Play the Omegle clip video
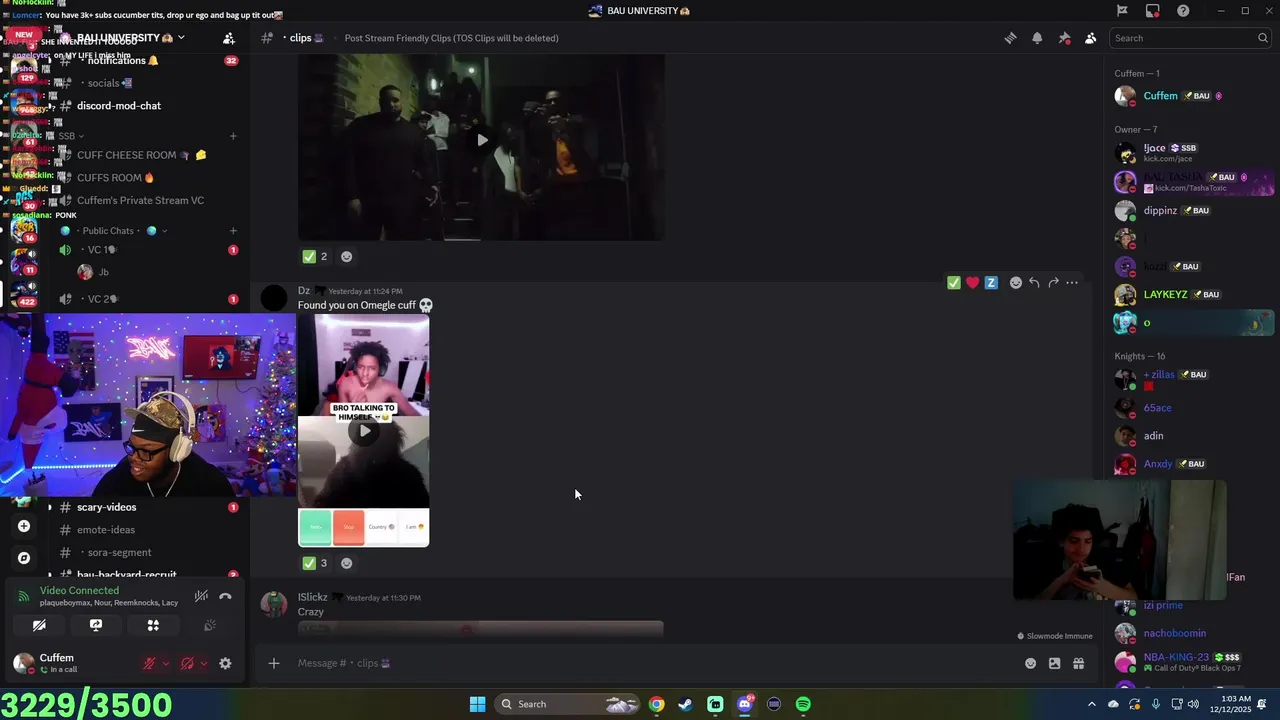This screenshot has width=1280, height=720. coord(364,431)
